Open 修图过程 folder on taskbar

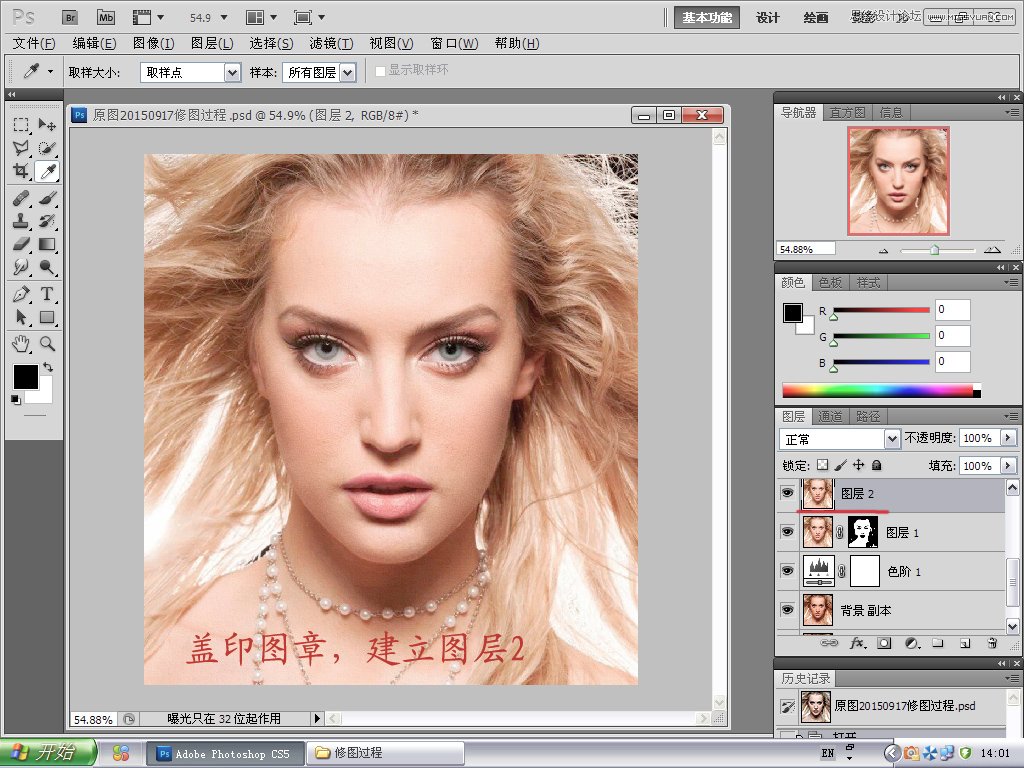point(387,753)
